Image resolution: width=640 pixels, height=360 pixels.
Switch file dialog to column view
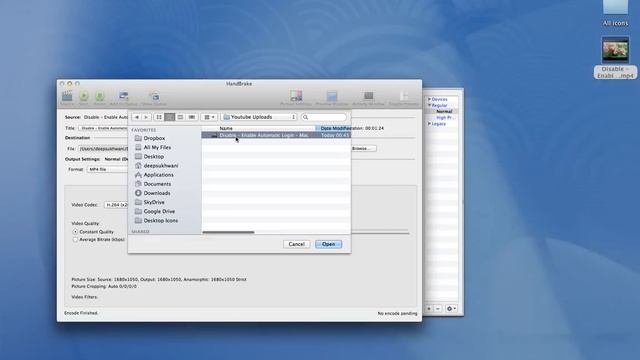tap(180, 117)
